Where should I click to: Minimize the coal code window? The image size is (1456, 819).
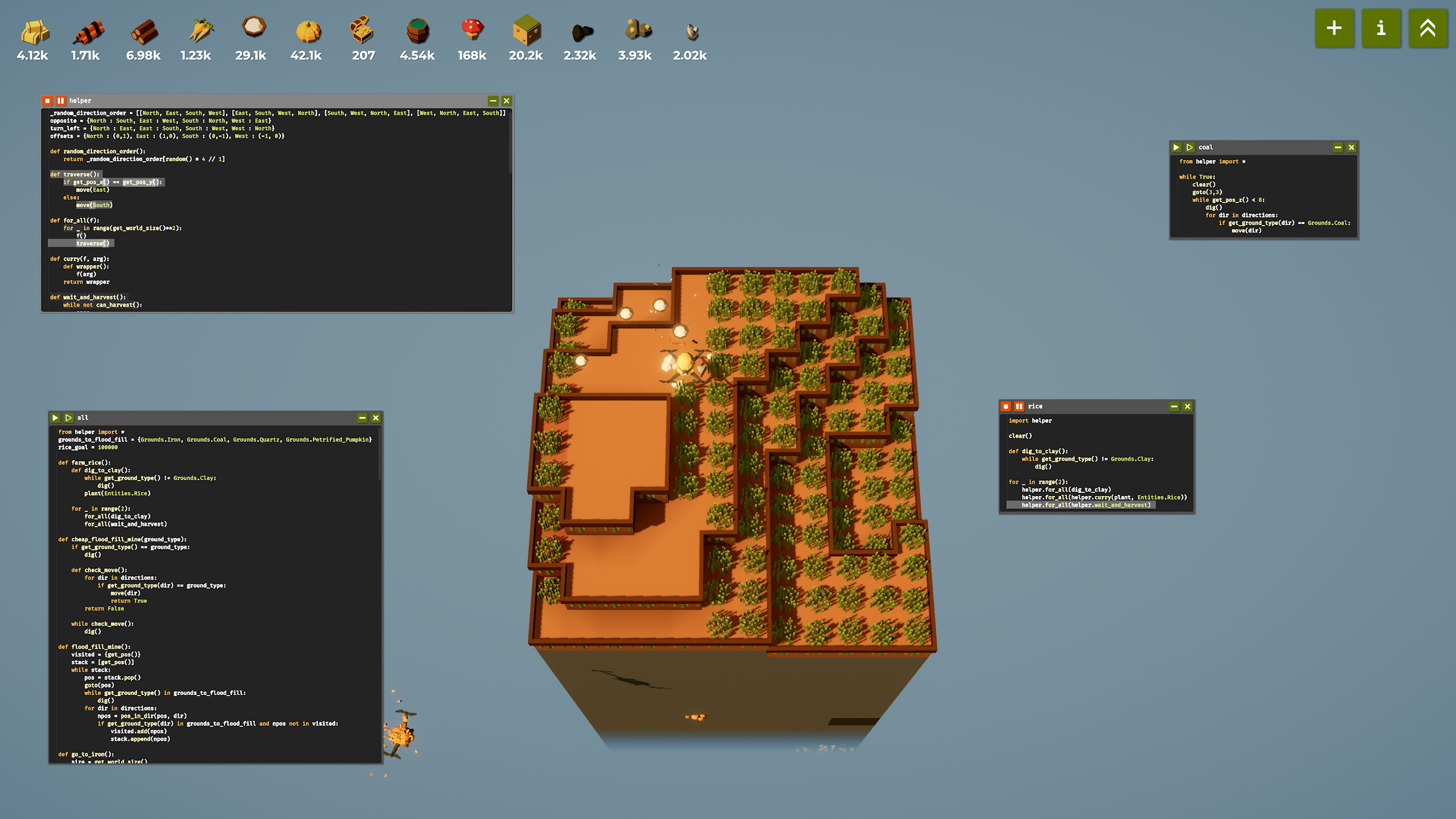pyautogui.click(x=1338, y=147)
